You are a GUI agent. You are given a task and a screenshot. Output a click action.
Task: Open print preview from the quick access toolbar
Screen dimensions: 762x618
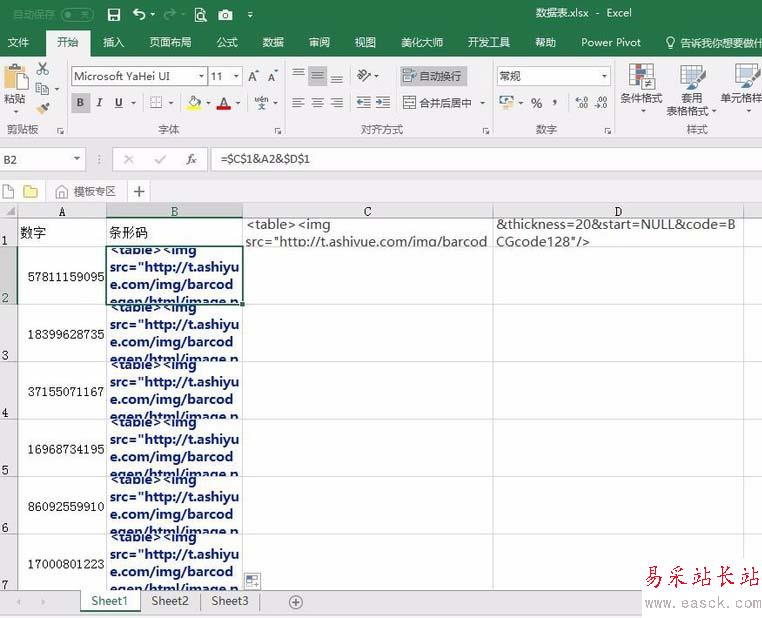point(200,15)
